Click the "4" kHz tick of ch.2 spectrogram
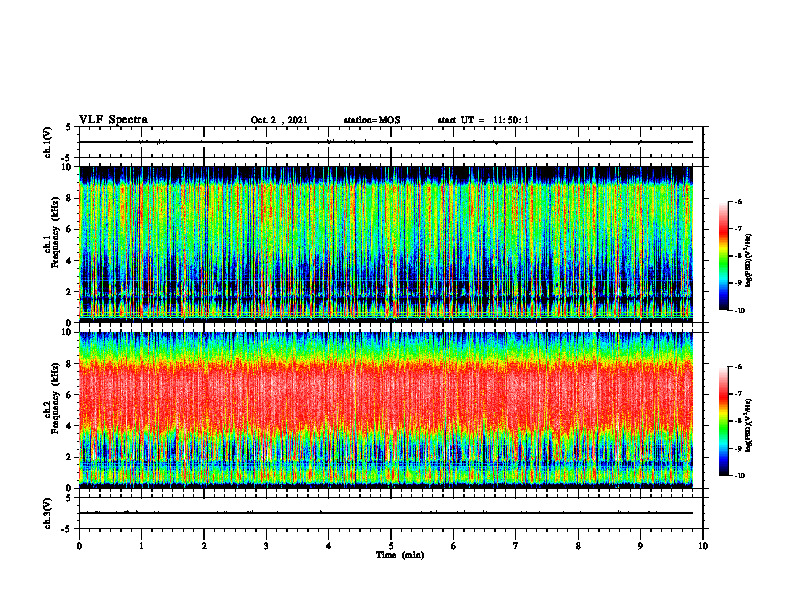792x612 pixels. [69, 426]
